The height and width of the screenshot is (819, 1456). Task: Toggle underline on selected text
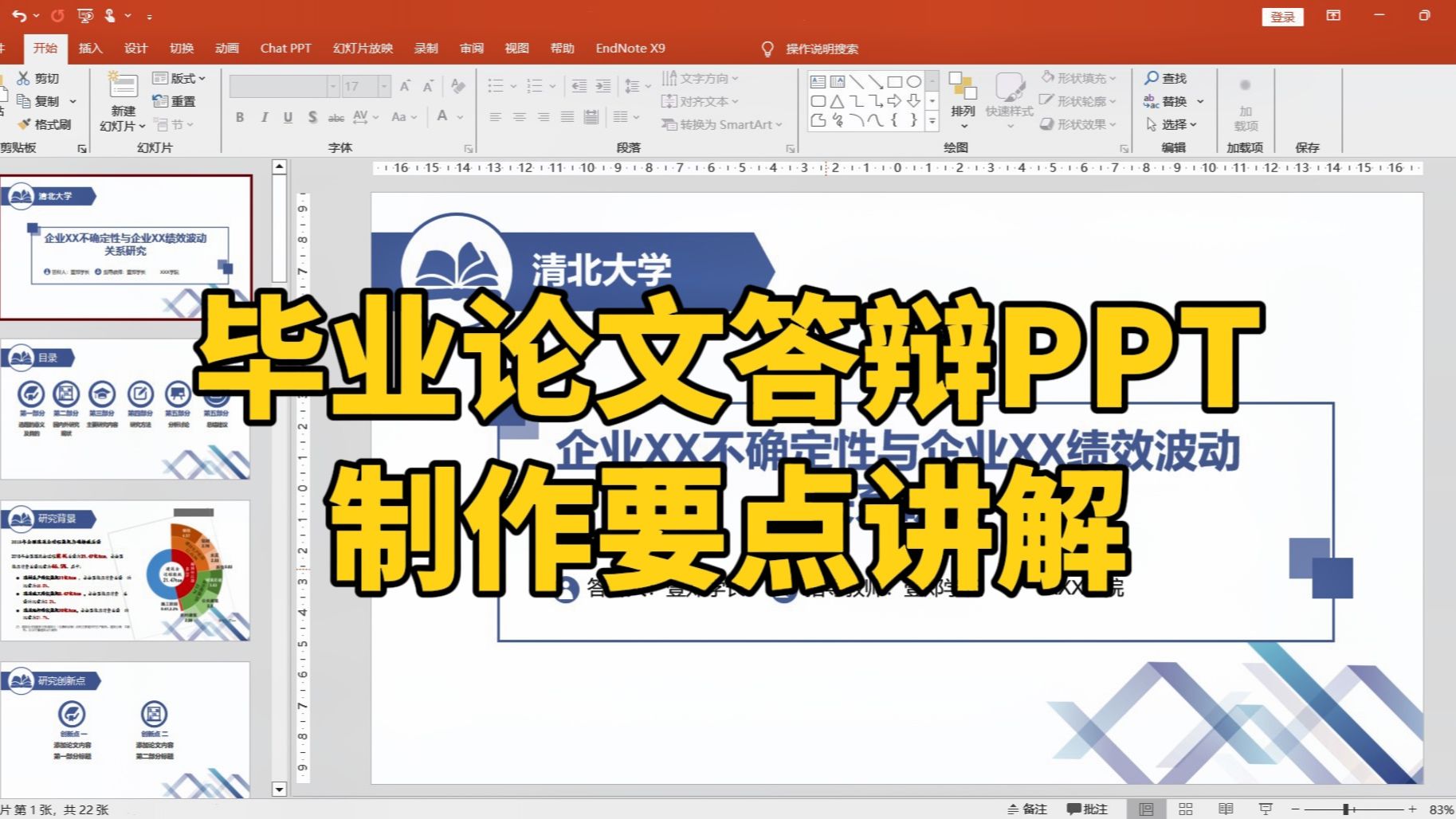pyautogui.click(x=288, y=117)
